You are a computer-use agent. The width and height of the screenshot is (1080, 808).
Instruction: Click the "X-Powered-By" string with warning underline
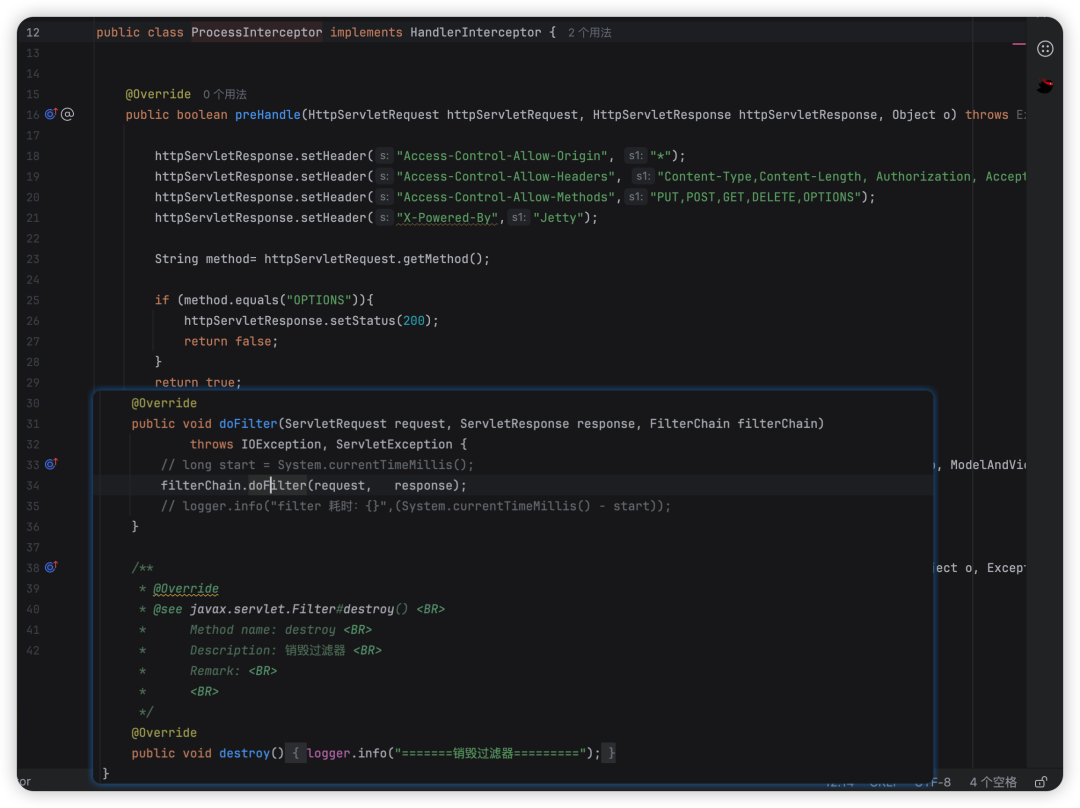point(446,218)
